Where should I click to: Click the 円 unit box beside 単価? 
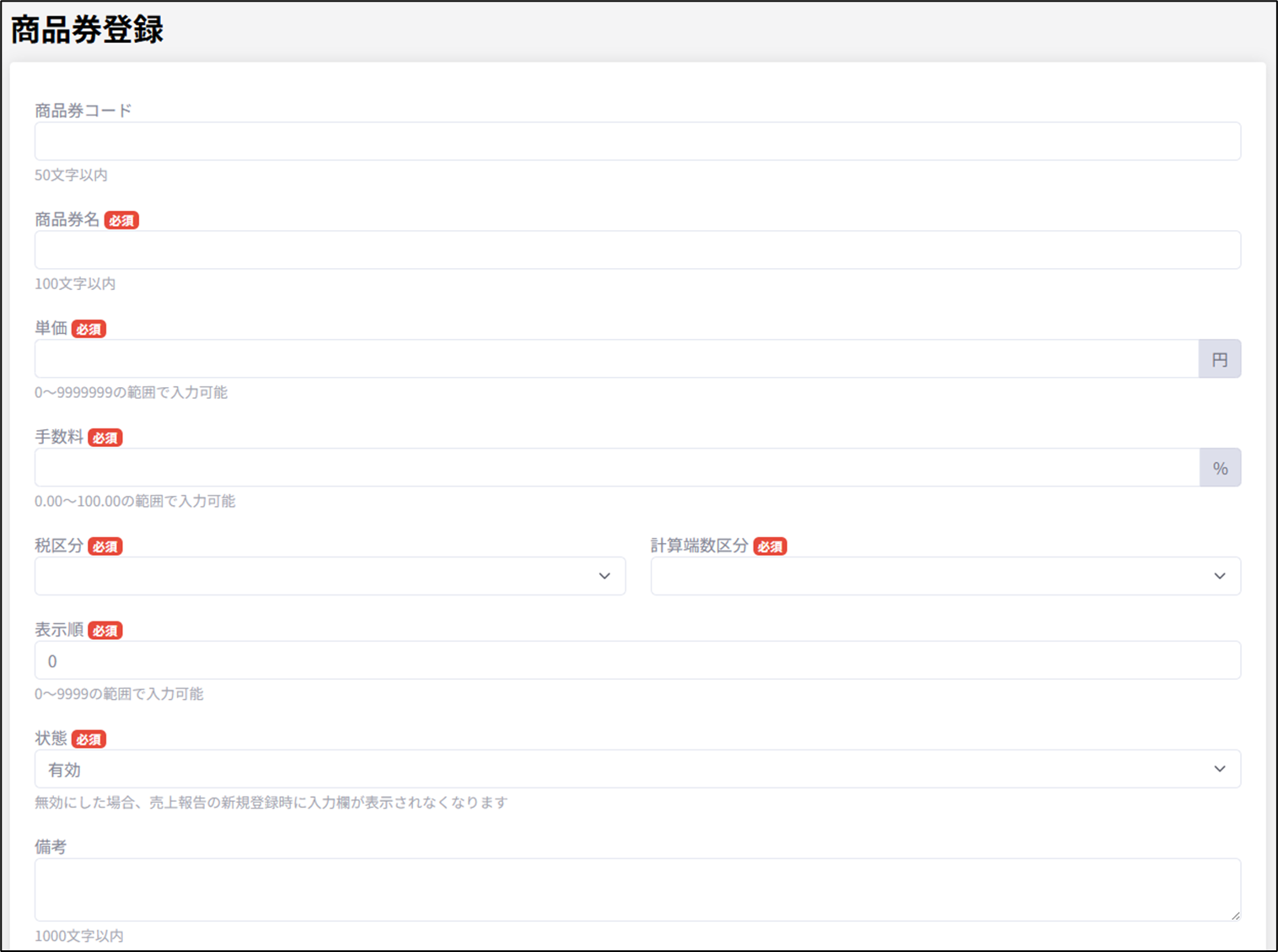pyautogui.click(x=1219, y=359)
